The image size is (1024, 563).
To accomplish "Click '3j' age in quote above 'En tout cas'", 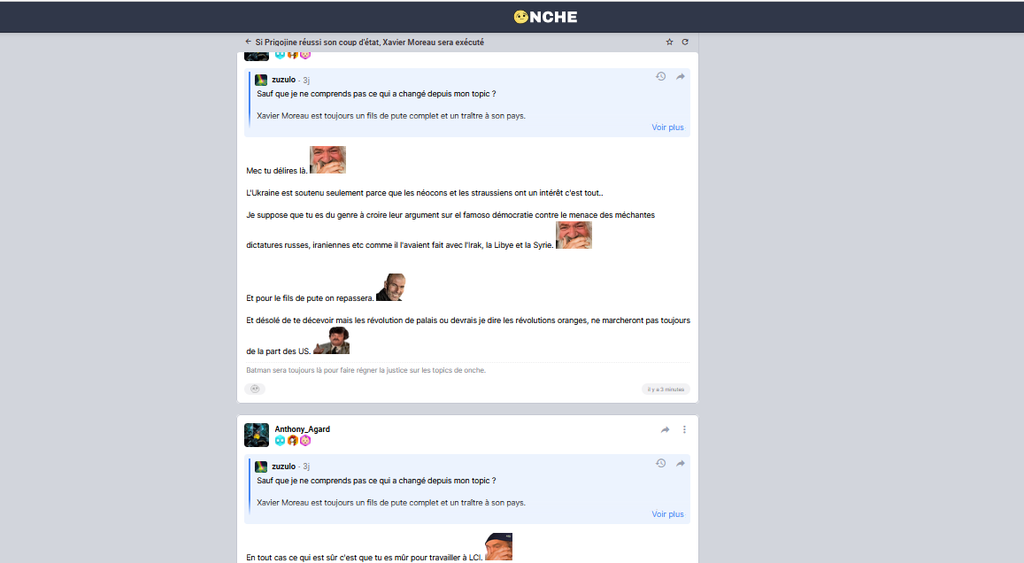I will point(306,466).
